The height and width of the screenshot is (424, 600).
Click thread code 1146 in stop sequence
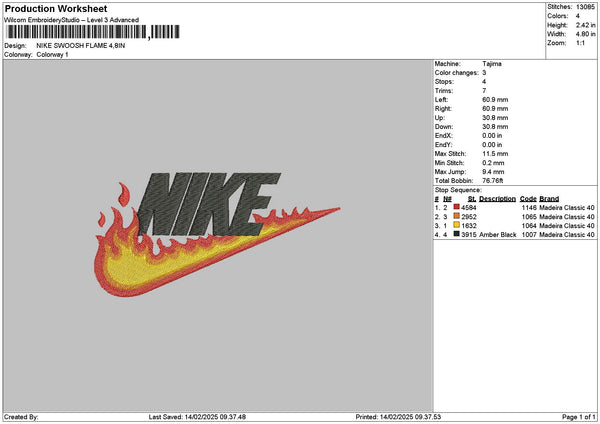pyautogui.click(x=529, y=207)
